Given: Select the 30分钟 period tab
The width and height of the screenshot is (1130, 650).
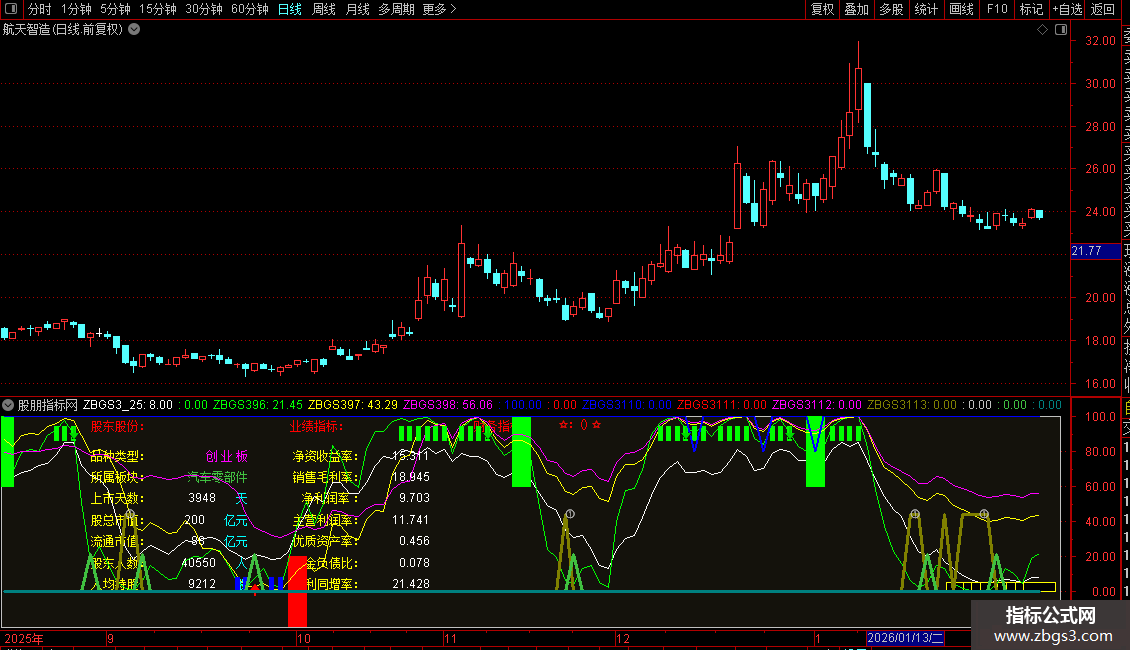Looking at the screenshot, I should (204, 9).
